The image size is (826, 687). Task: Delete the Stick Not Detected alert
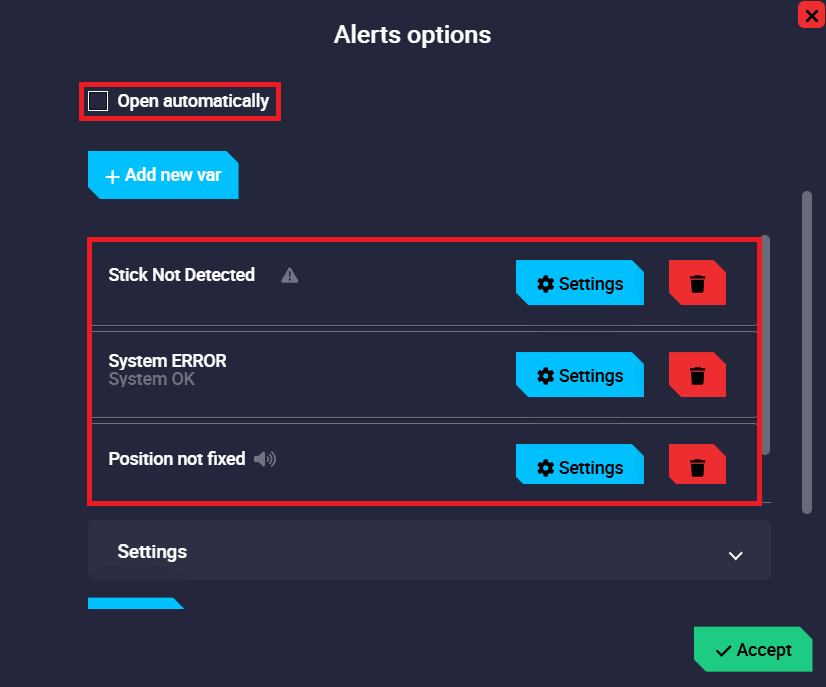[x=697, y=283]
